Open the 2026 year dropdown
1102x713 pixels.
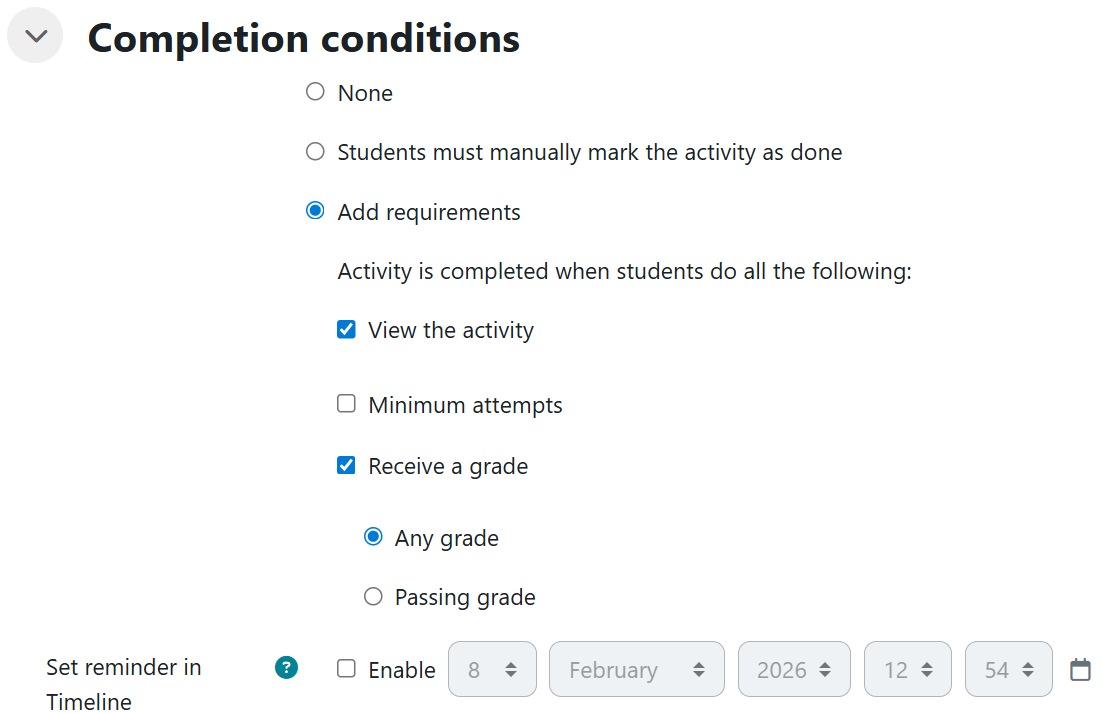coord(794,670)
